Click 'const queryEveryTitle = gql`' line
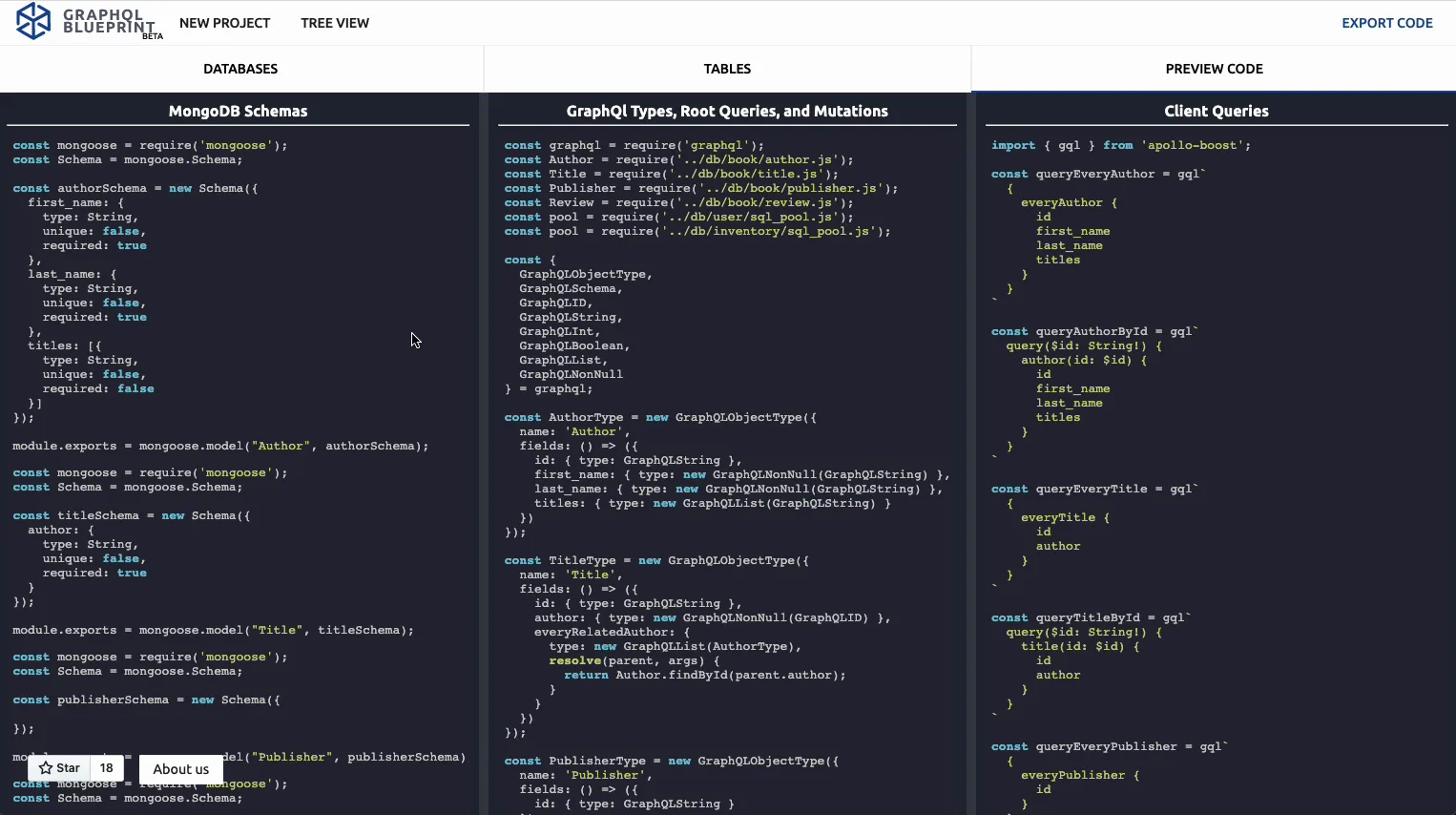Viewport: 1456px width, 815px height. coord(1095,490)
